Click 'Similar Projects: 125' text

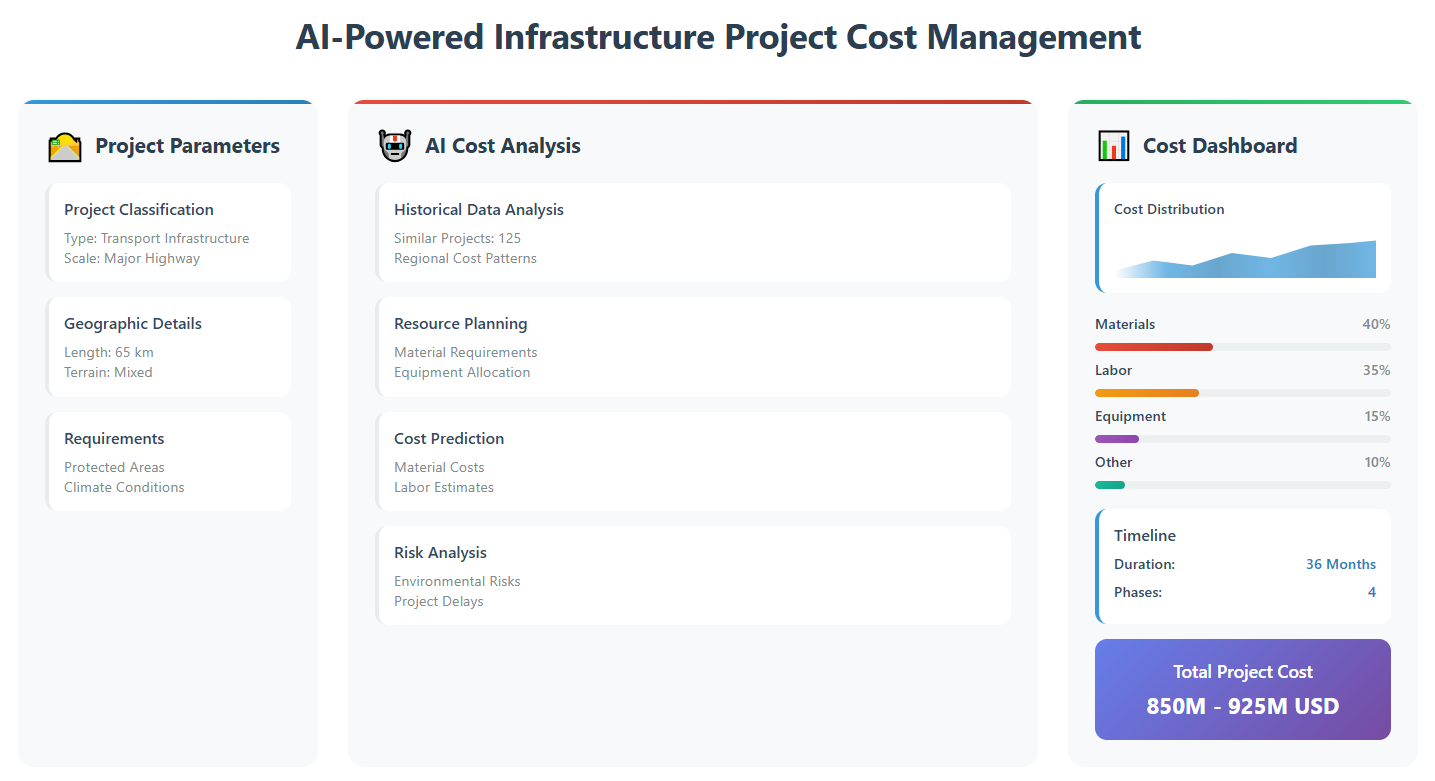pos(457,238)
